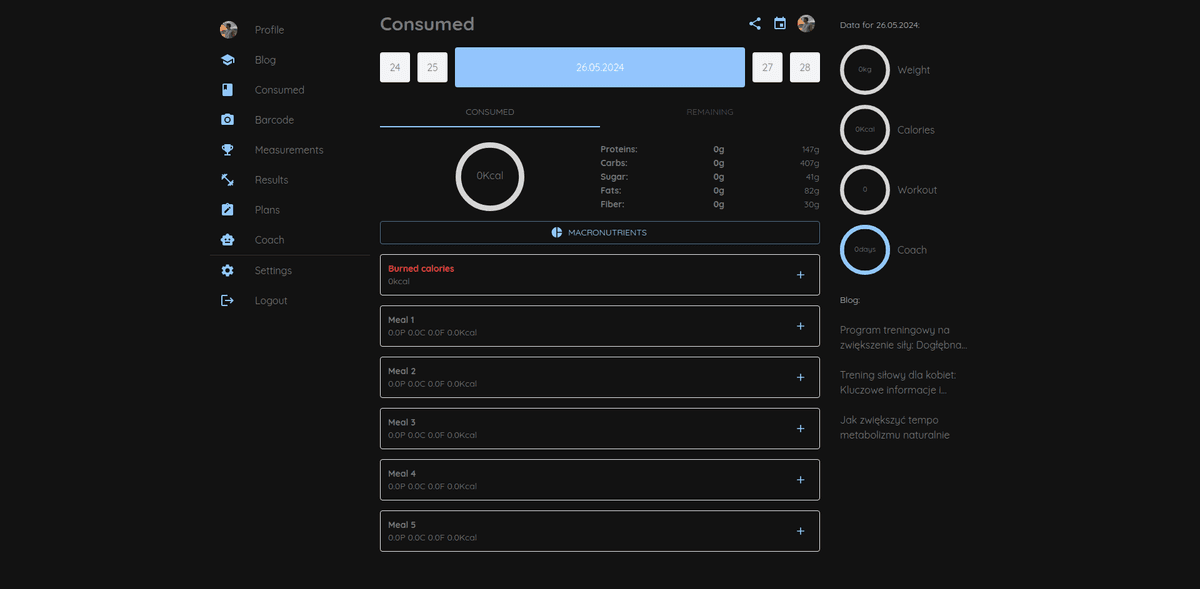The image size is (1200, 589).
Task: Expand Meal 1 using plus icon
Action: coord(800,326)
